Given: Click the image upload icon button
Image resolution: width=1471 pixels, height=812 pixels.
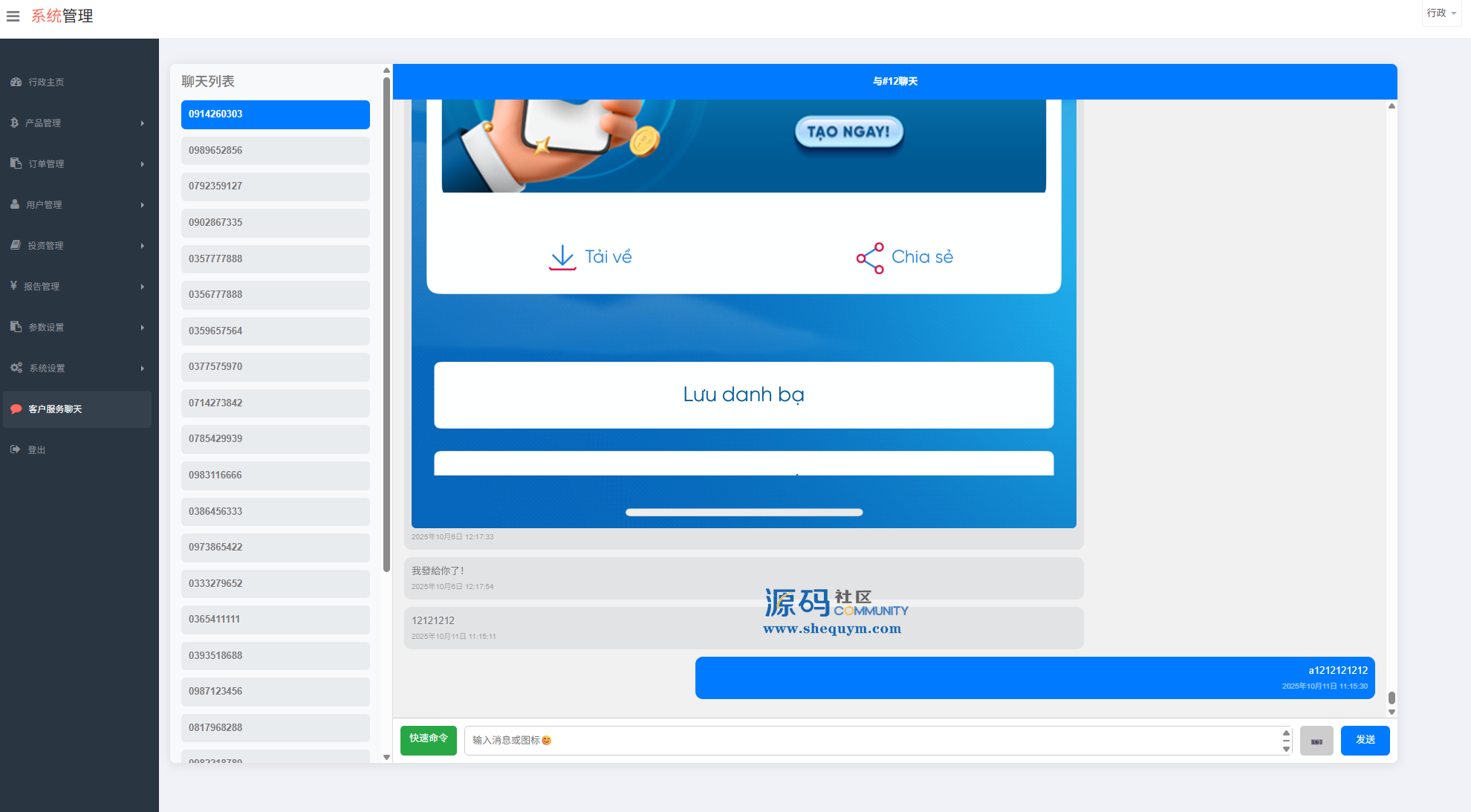Looking at the screenshot, I should pos(1316,741).
